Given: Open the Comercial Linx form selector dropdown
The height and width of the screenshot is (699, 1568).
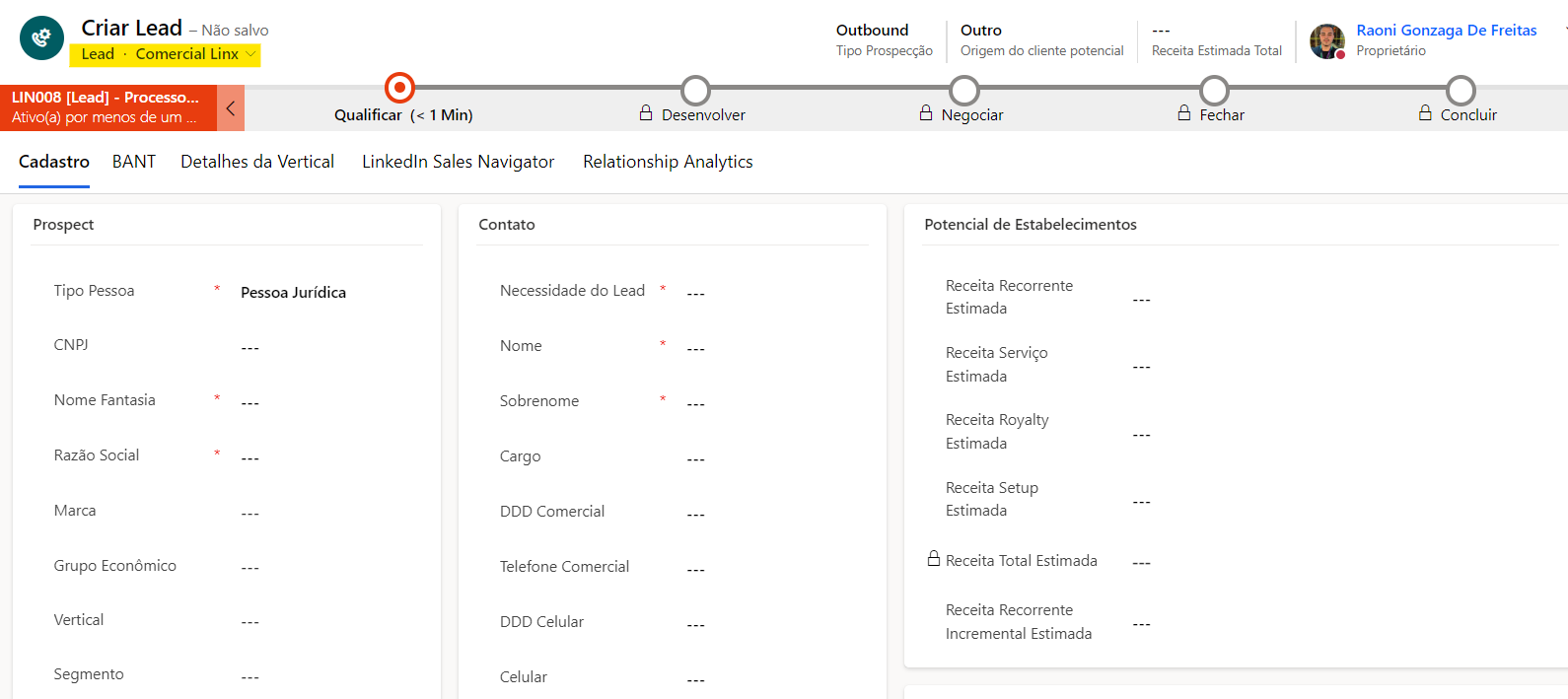Looking at the screenshot, I should coord(196,54).
